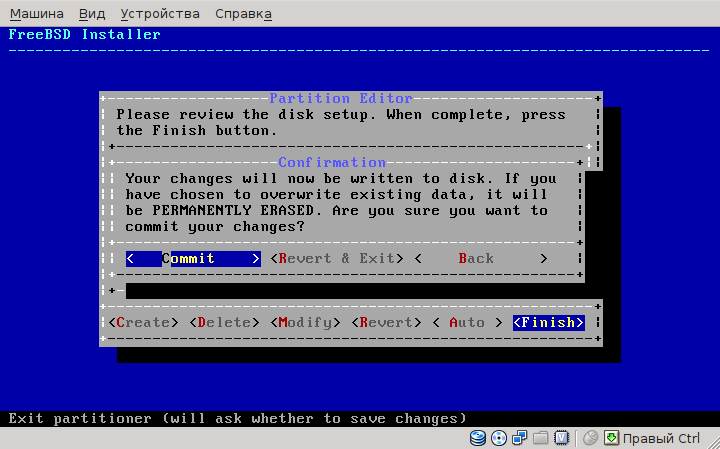Viewport: 720px width, 449px height.
Task: Click the shared folders status icon
Action: click(x=541, y=438)
